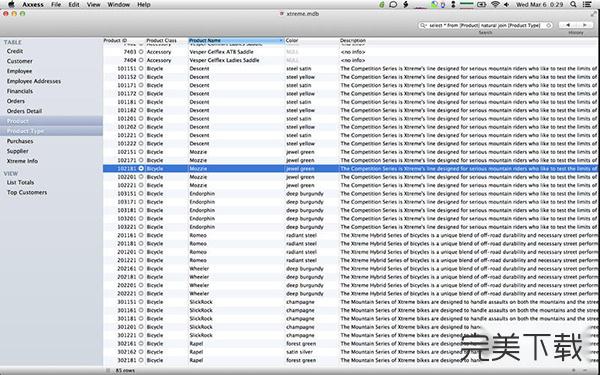
Task: Click the 'Vesper Gelflex Ladies Saddle' cell
Action: point(224,60)
